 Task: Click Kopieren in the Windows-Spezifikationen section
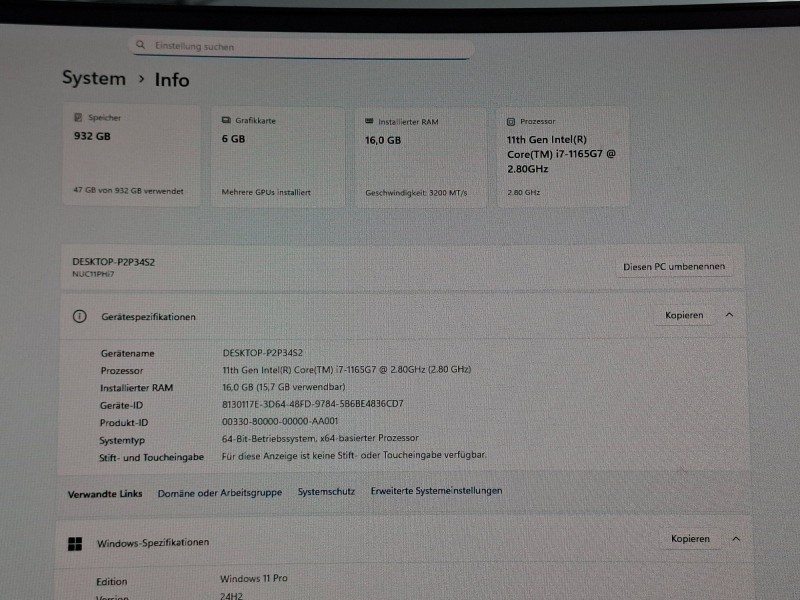tap(690, 538)
